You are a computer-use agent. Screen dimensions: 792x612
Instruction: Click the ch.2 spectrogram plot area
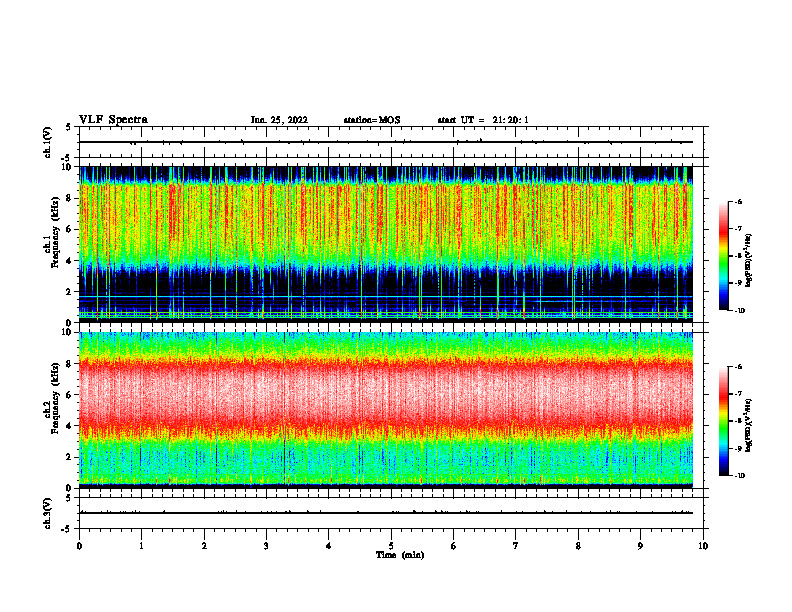coord(386,410)
